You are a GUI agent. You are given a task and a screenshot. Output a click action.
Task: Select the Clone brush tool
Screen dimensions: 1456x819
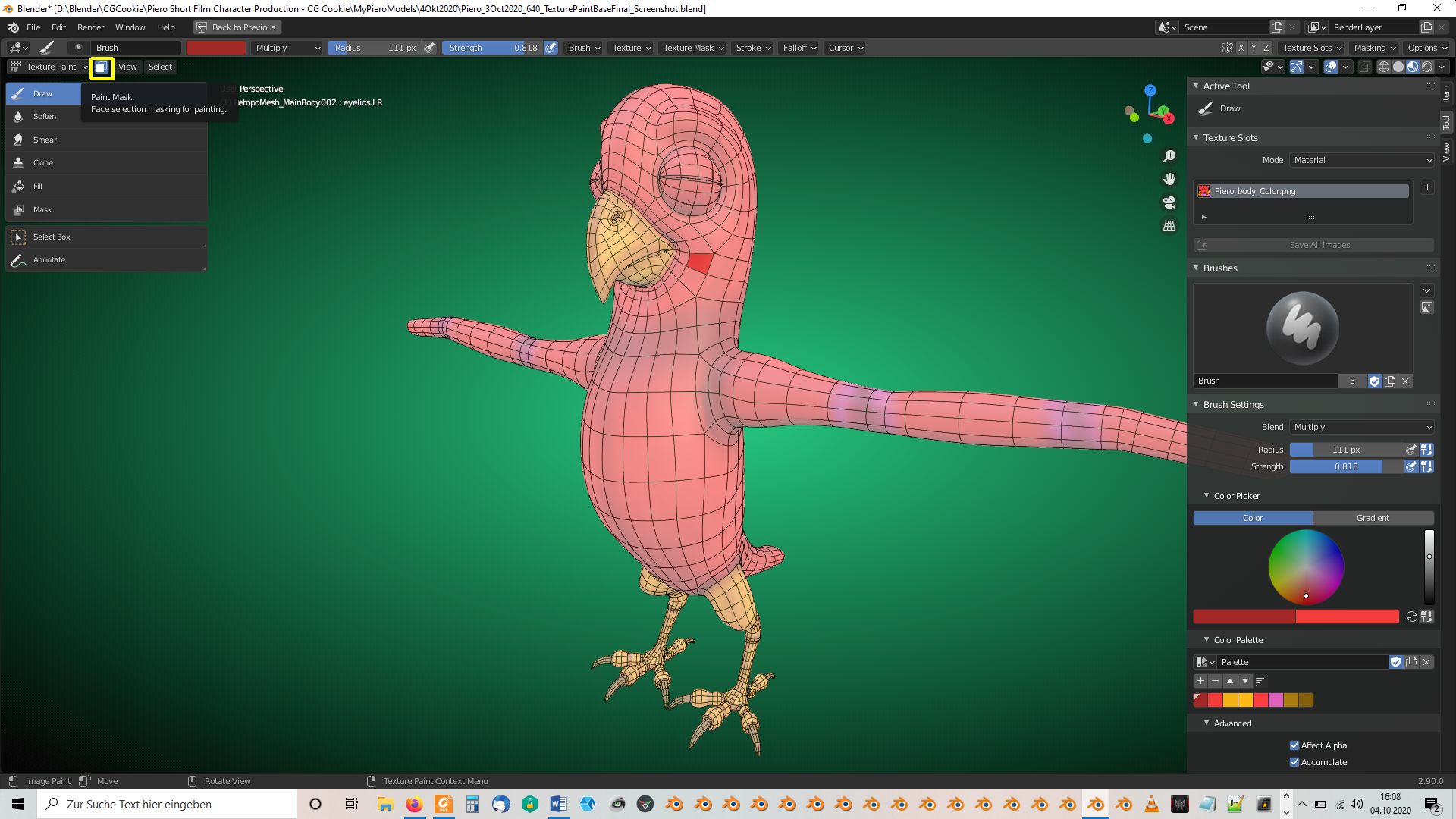[42, 162]
